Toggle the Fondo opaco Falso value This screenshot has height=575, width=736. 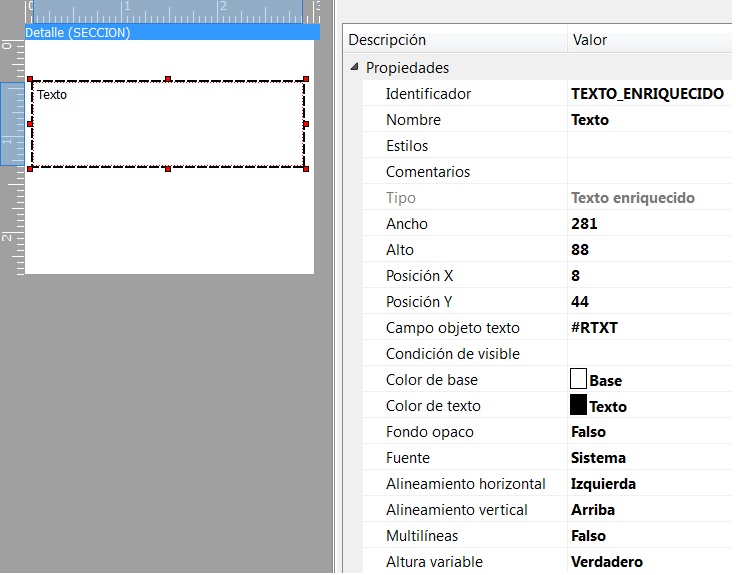click(588, 431)
